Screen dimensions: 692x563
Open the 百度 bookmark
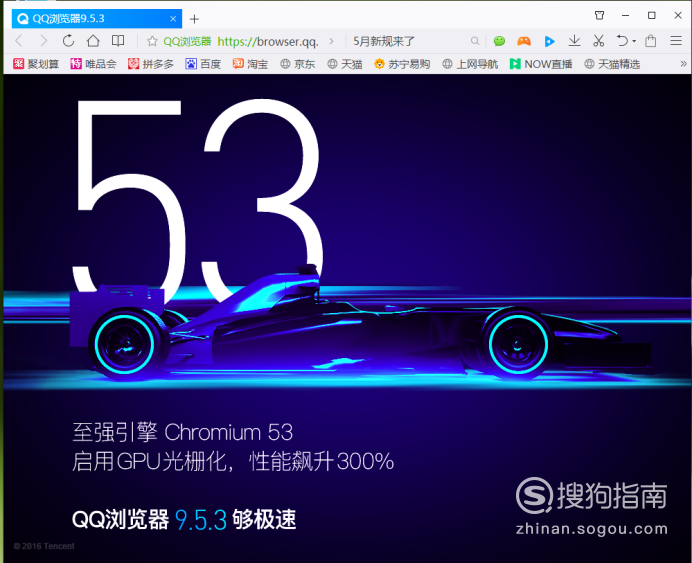[x=203, y=64]
